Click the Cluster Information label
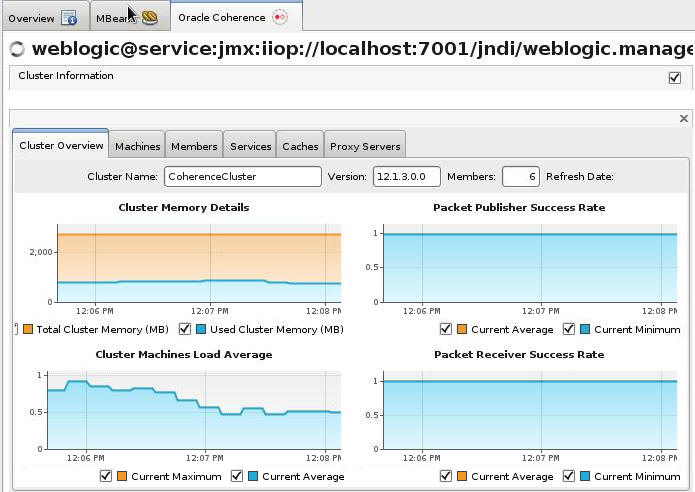The image size is (695, 492). (x=66, y=75)
